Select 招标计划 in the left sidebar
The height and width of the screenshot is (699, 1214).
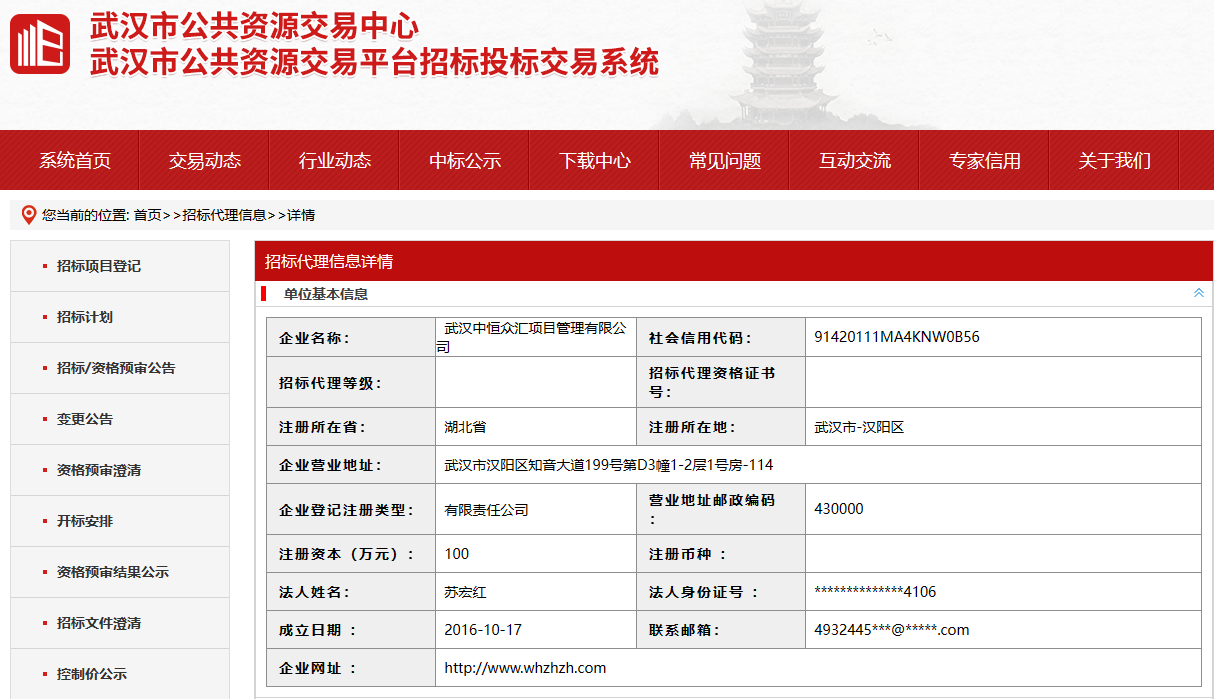click(84, 317)
